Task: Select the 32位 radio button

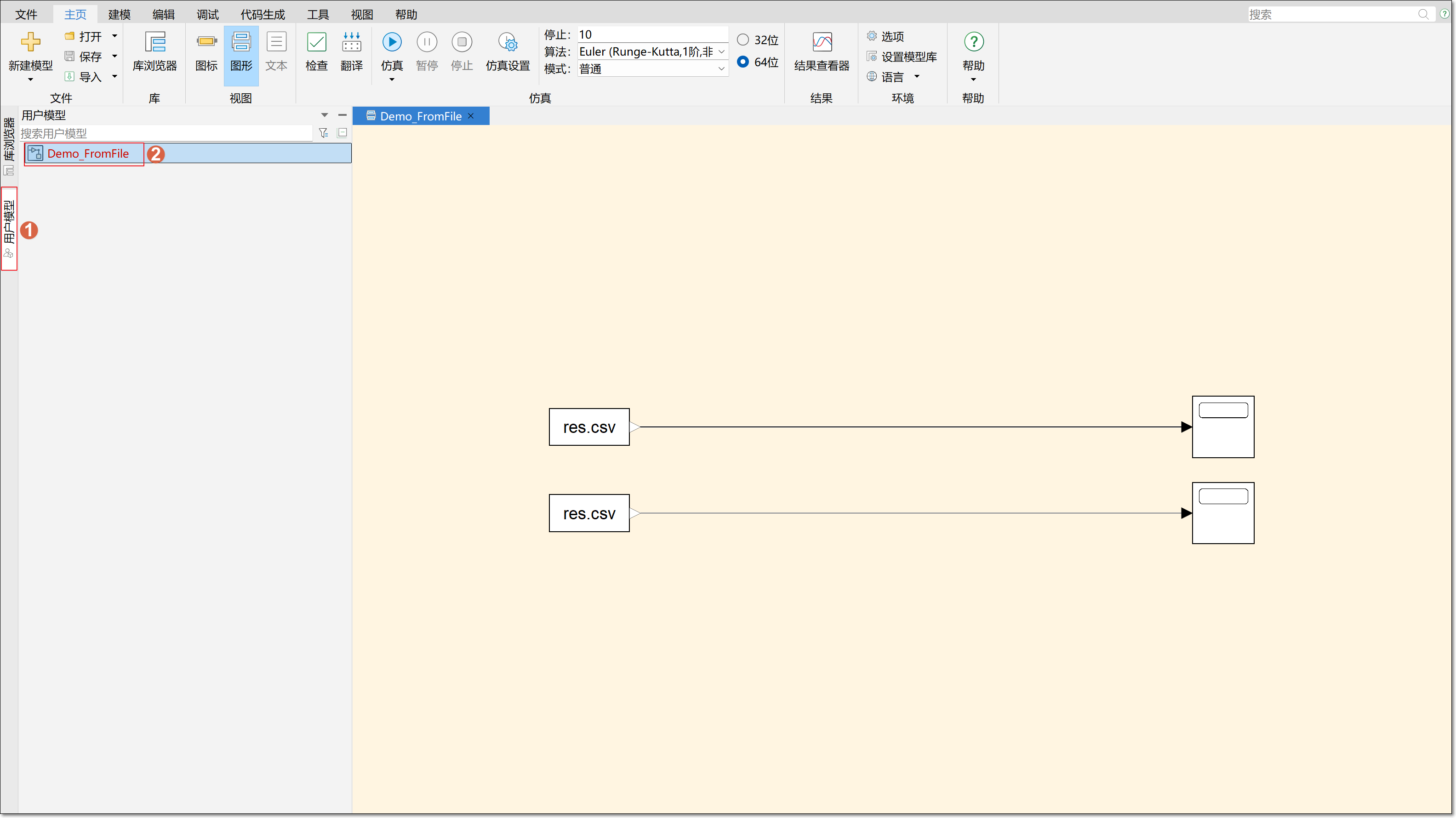Action: point(742,40)
